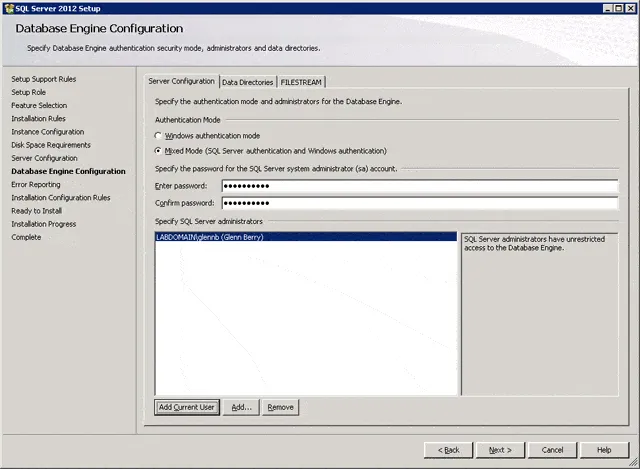
Task: Minimize the SQL Server 2012 Setup window
Action: coord(606,7)
